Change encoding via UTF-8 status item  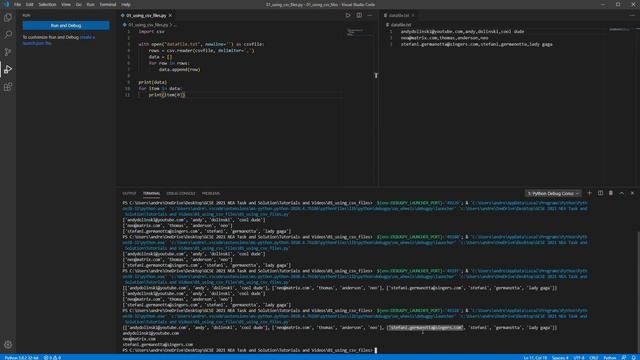click(579, 358)
